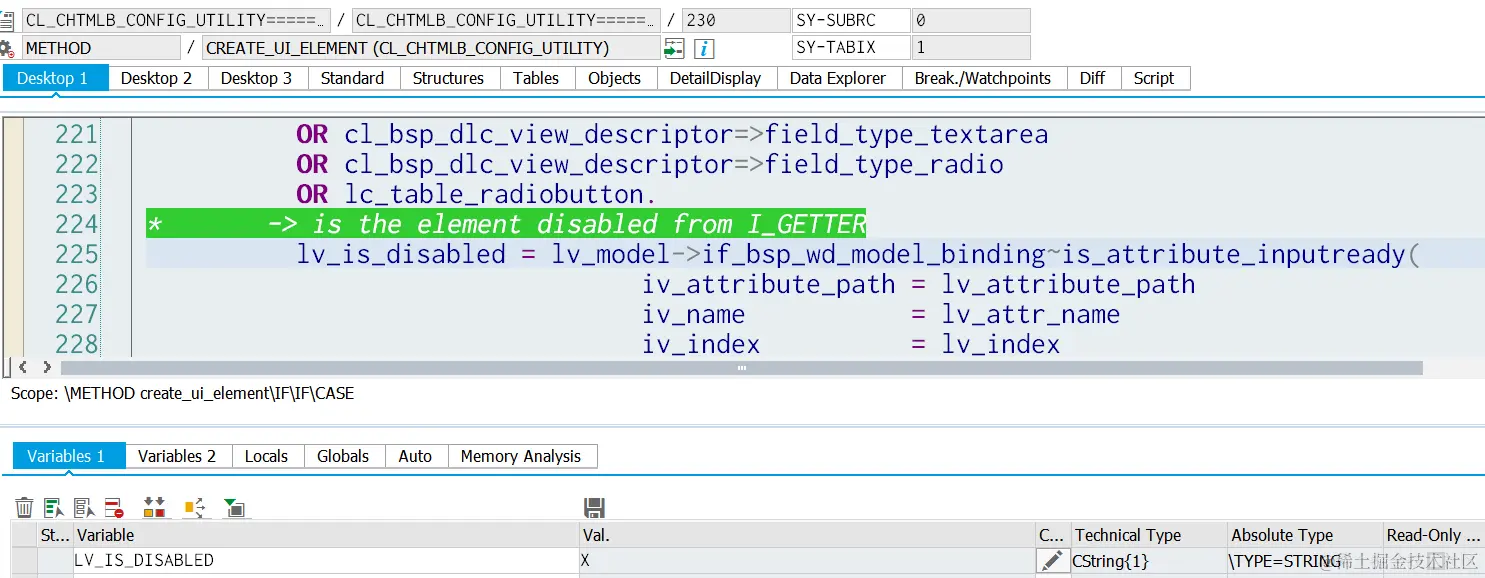
Task: Click line number 225 in the gutter
Action: pos(77,254)
